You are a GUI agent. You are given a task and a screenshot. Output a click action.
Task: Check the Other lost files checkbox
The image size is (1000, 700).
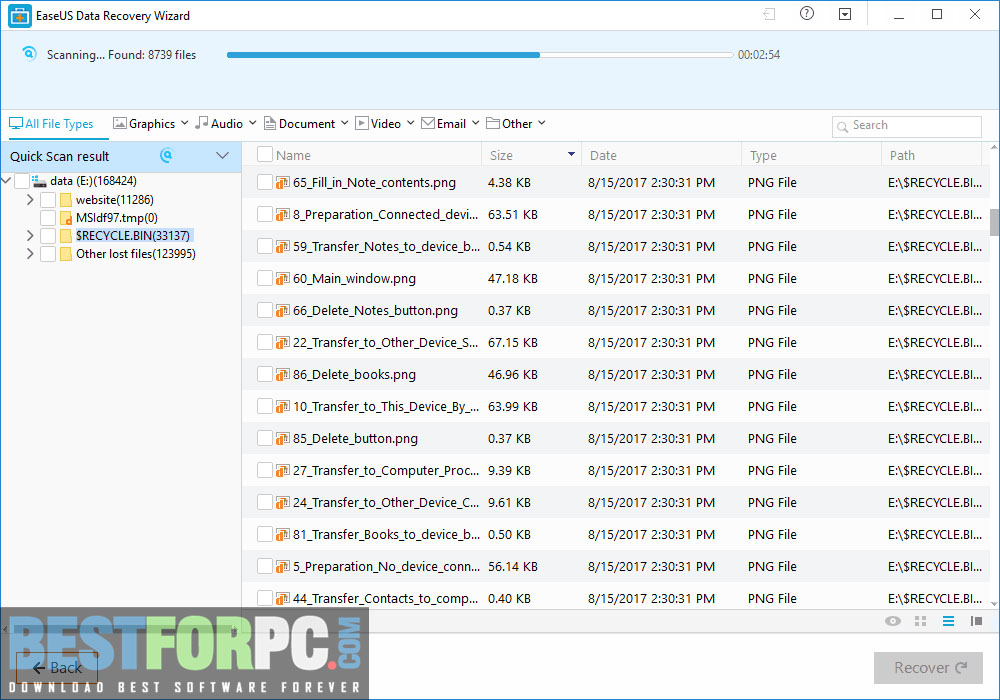48,254
